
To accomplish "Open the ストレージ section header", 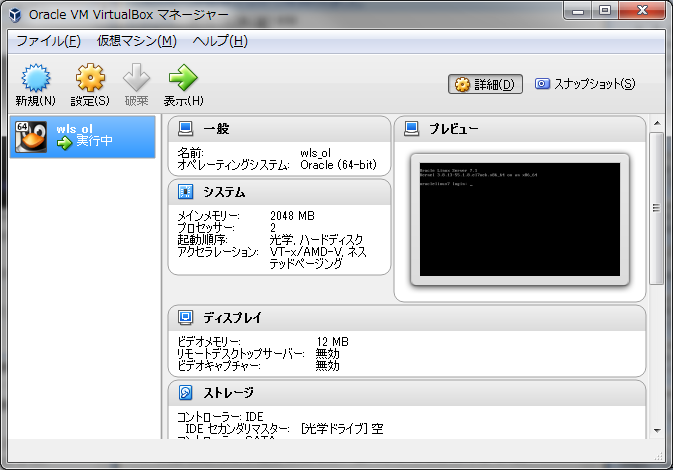I will tap(407, 393).
